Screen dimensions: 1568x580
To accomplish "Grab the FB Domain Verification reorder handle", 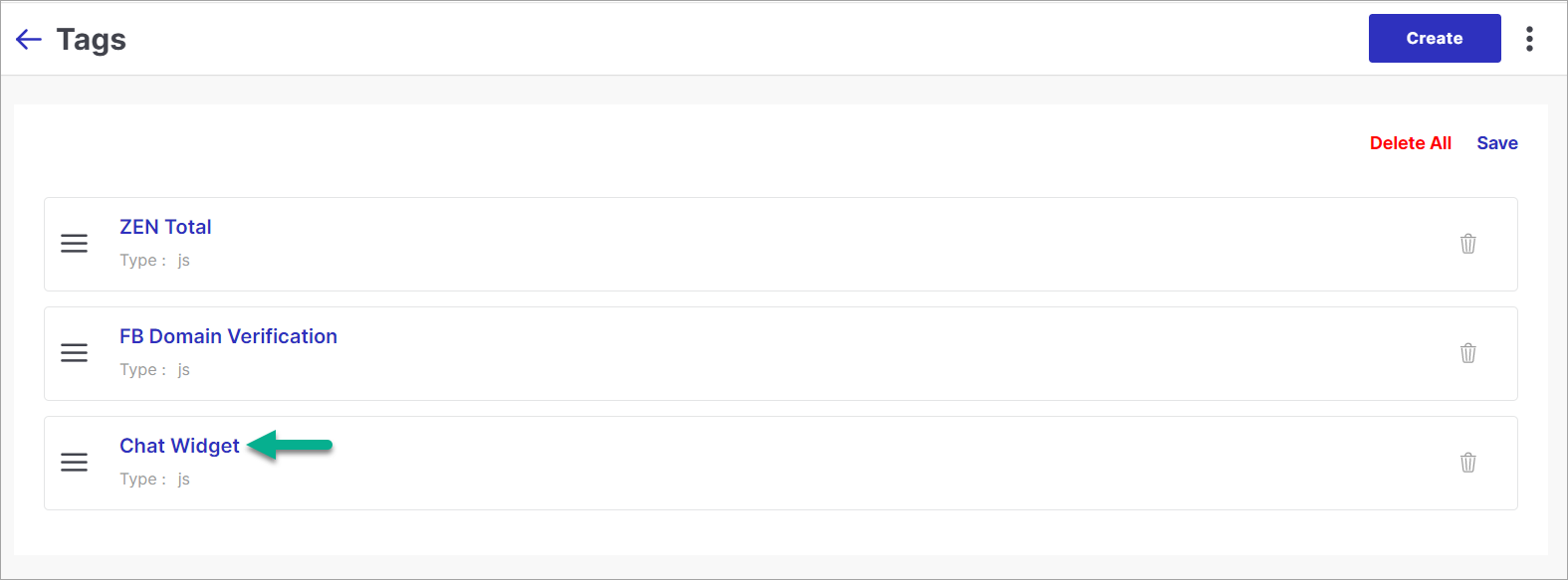I will point(75,353).
